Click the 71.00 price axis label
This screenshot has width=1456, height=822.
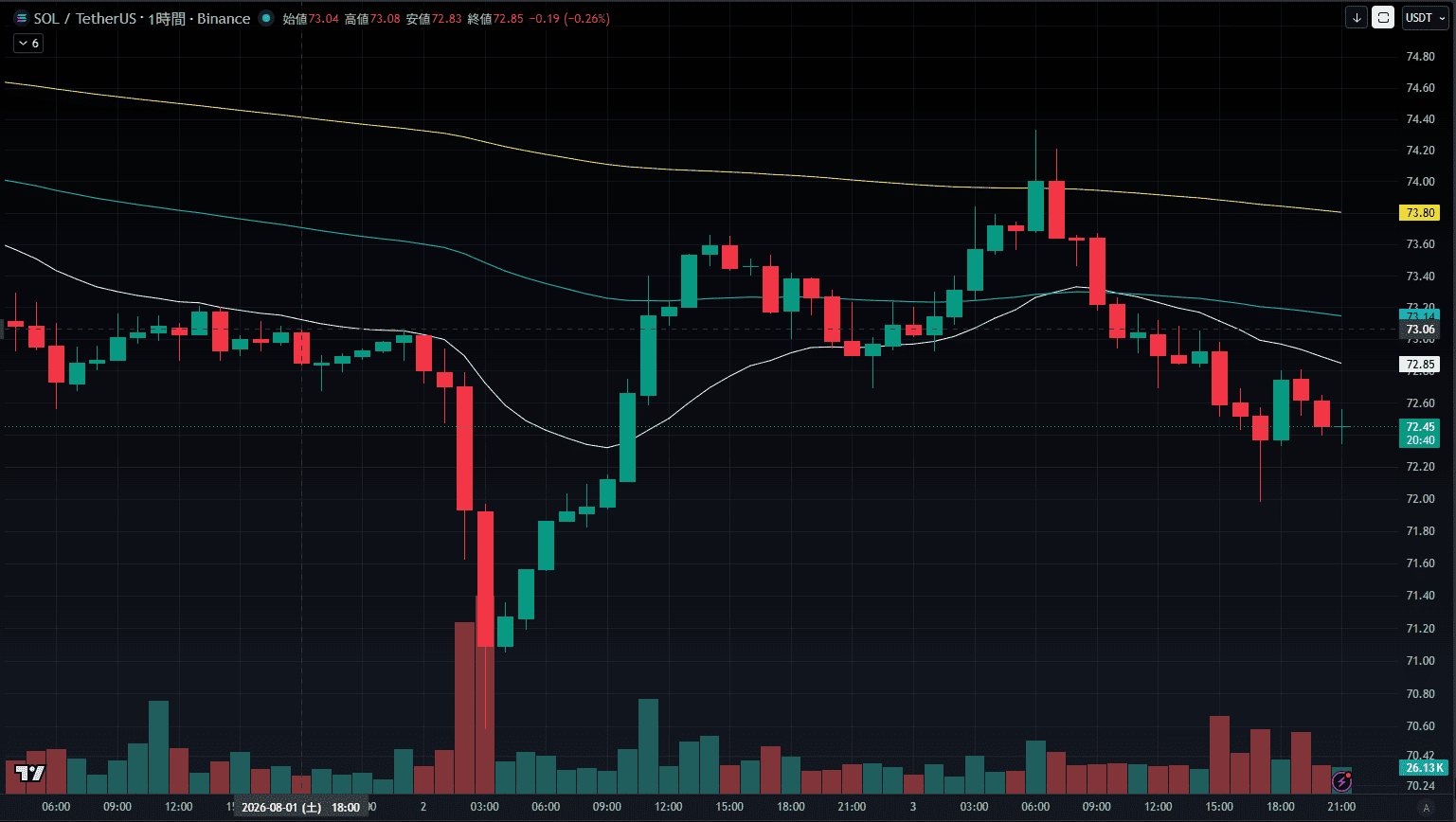pyautogui.click(x=1420, y=661)
